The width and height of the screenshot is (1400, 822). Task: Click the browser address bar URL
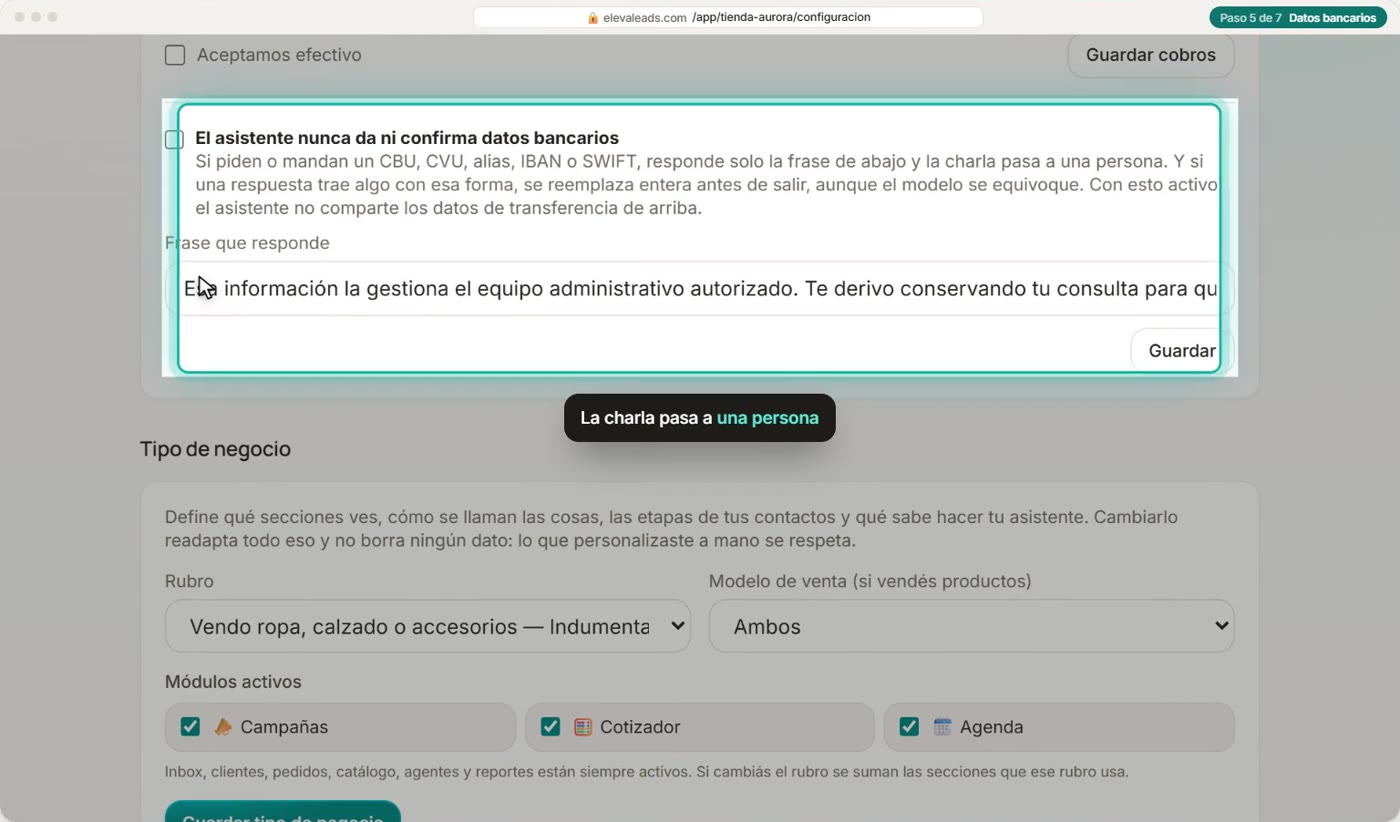pyautogui.click(x=728, y=18)
